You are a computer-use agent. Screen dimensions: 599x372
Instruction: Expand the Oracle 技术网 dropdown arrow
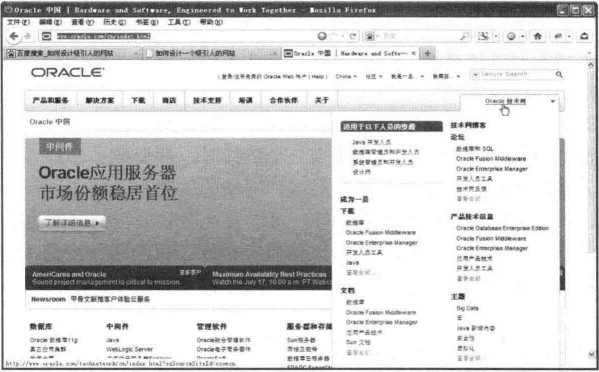point(552,101)
